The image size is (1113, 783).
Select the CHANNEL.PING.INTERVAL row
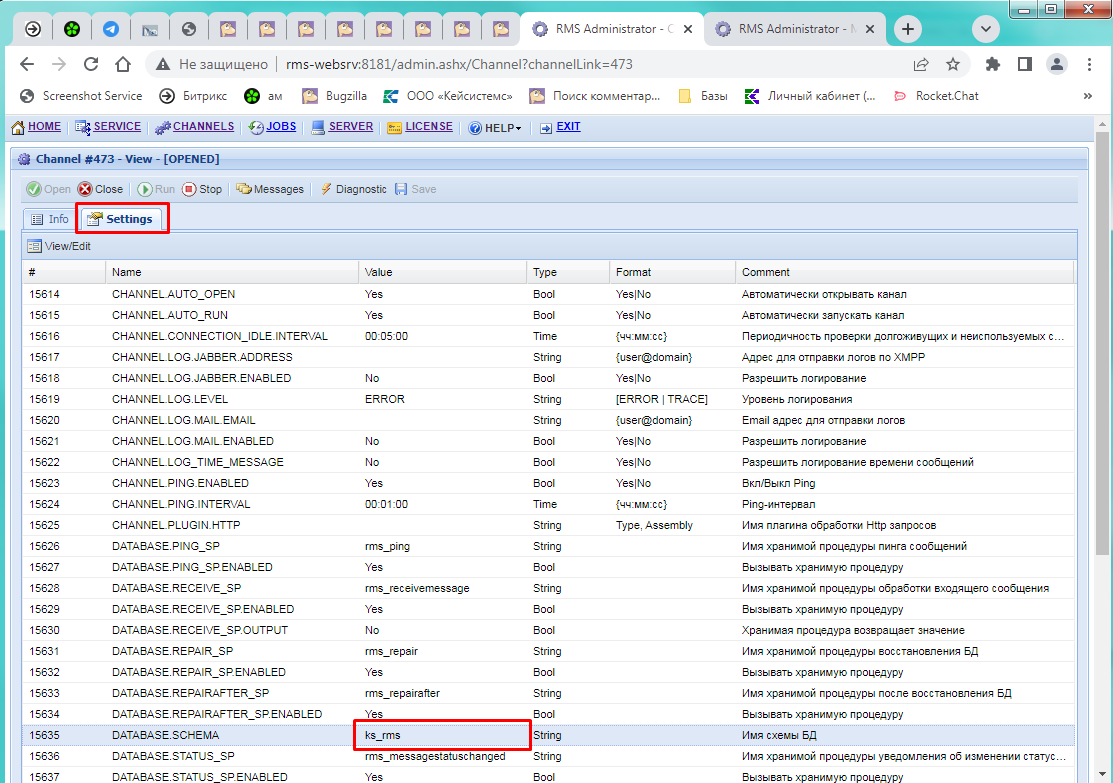click(x=548, y=504)
